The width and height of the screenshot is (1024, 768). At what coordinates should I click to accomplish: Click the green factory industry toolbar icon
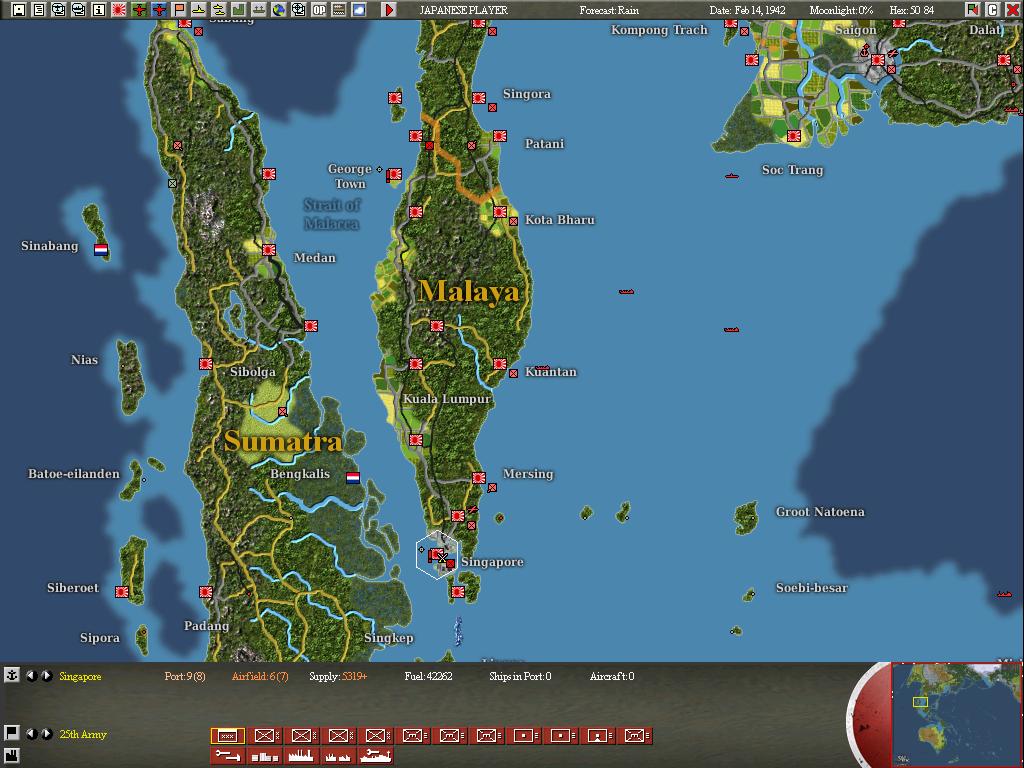coord(238,9)
